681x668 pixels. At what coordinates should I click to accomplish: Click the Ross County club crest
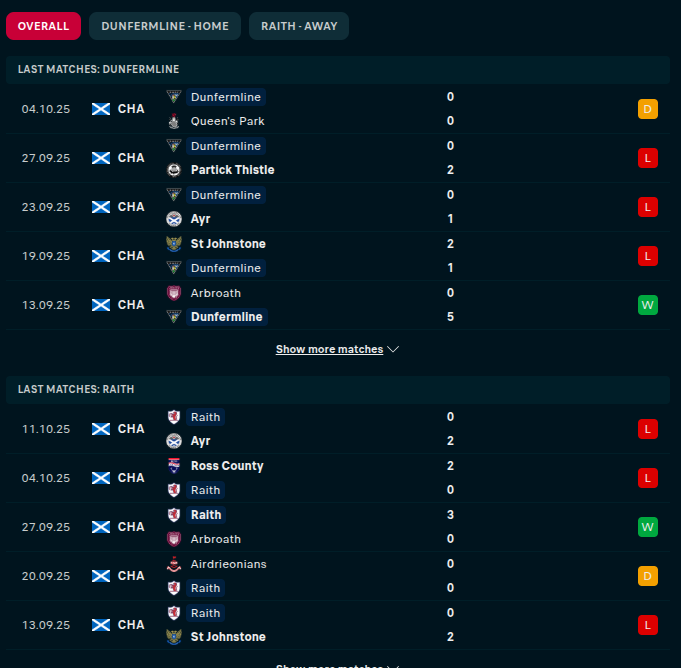coord(174,466)
